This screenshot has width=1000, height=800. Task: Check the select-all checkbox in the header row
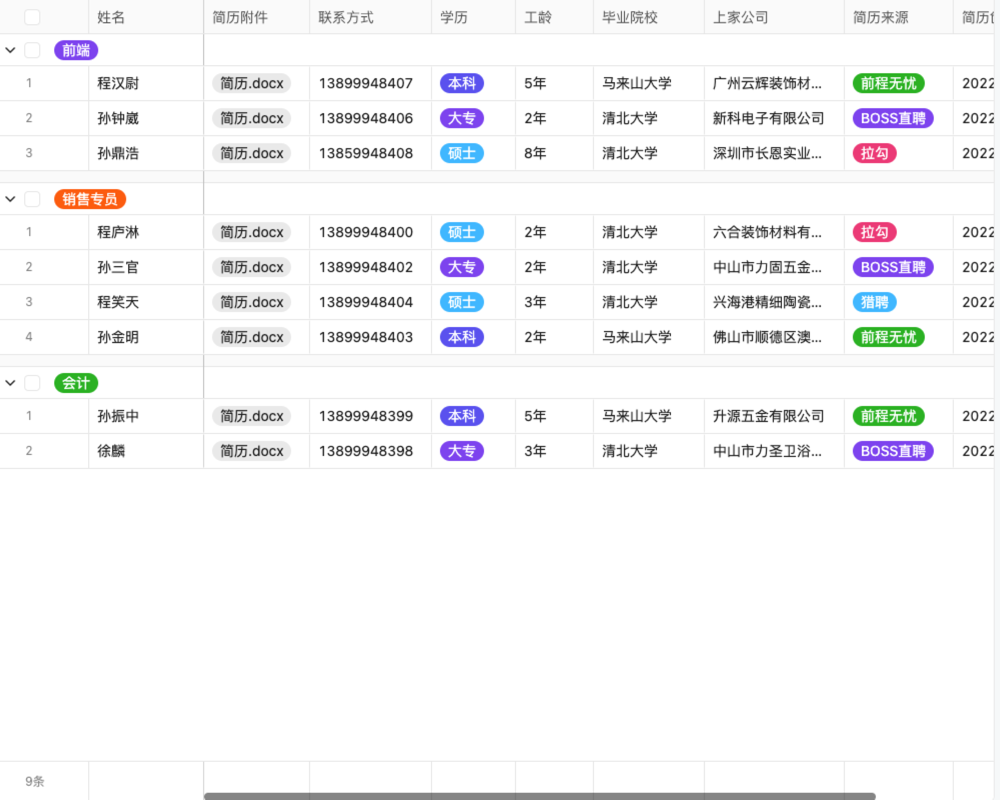coord(33,16)
